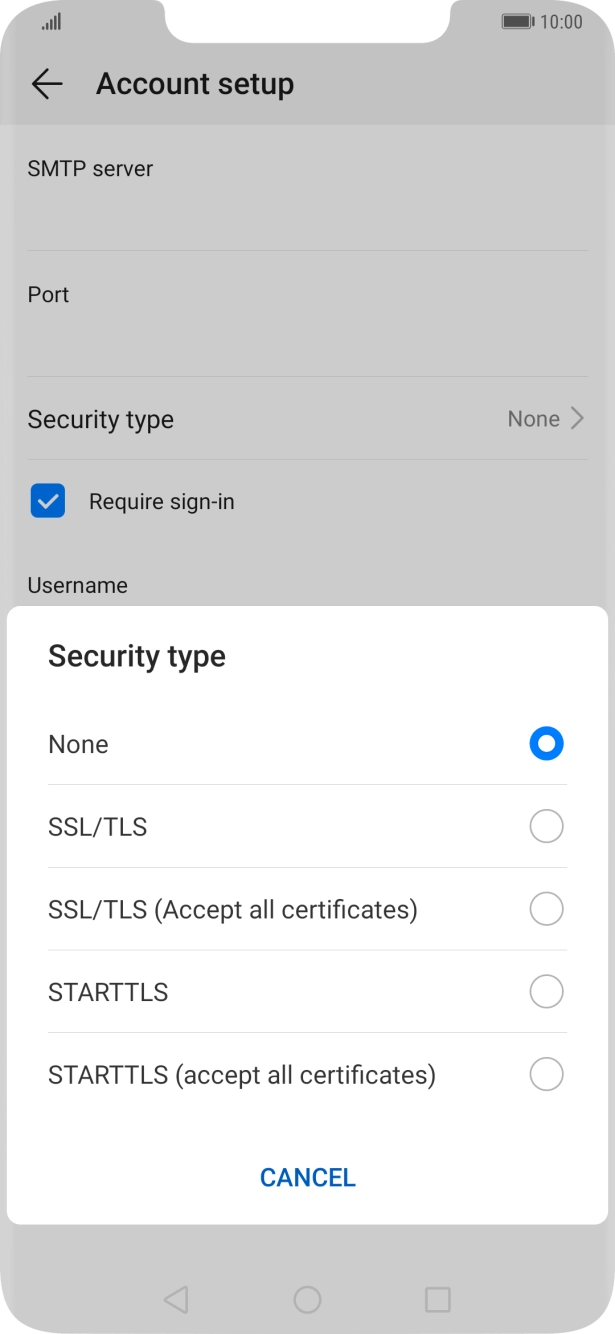Open the Security type chevron
The image size is (615, 1334).
coord(577,419)
